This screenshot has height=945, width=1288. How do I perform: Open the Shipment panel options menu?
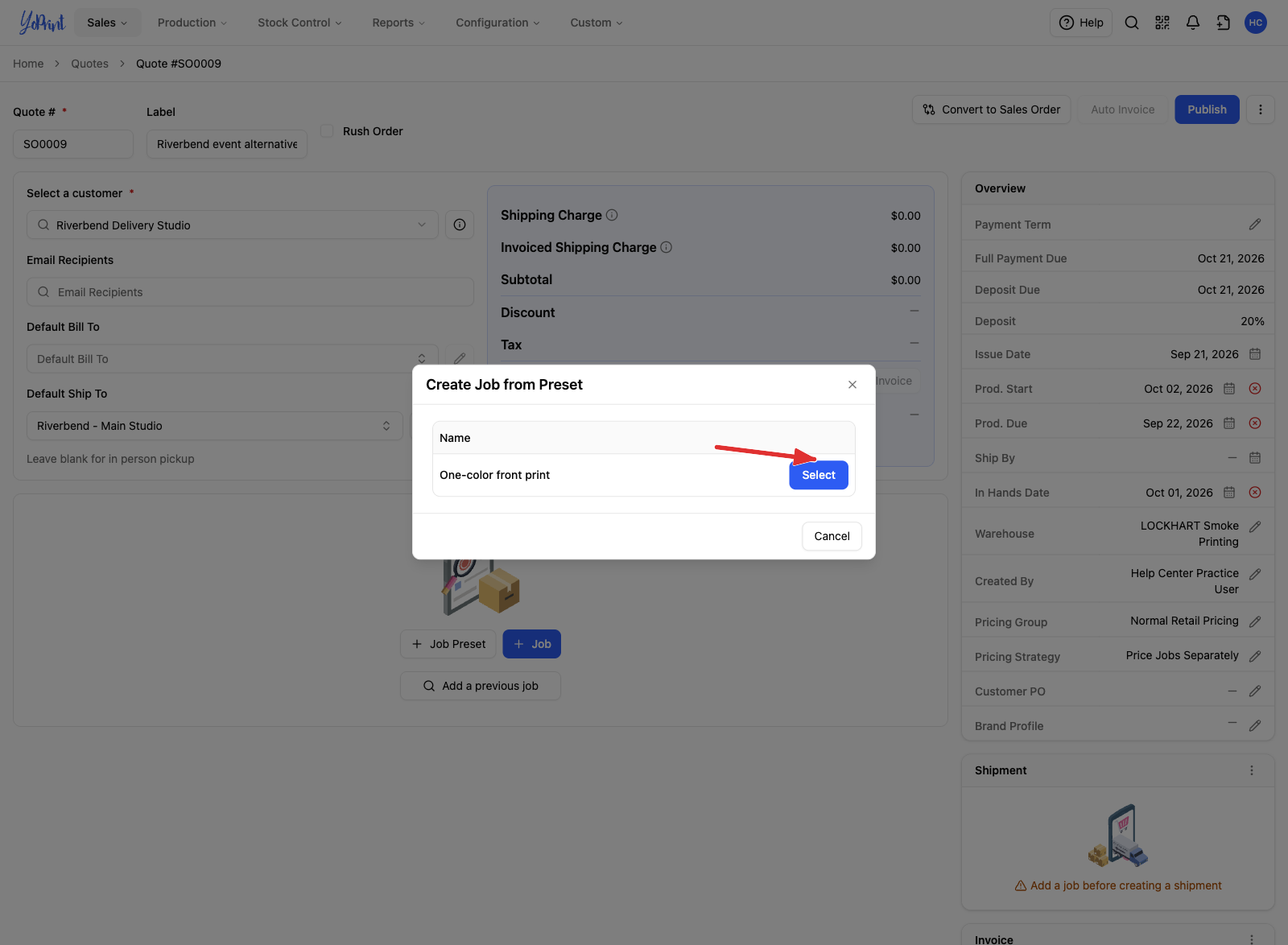click(x=1252, y=770)
